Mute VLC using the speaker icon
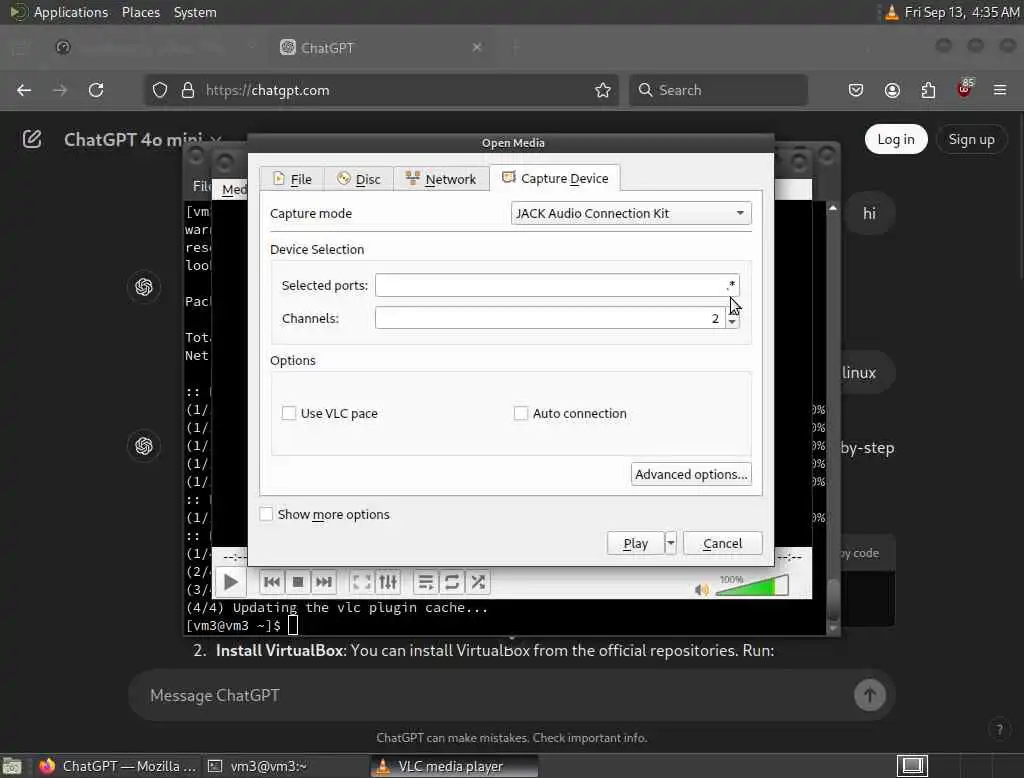The image size is (1024, 778). click(x=702, y=590)
